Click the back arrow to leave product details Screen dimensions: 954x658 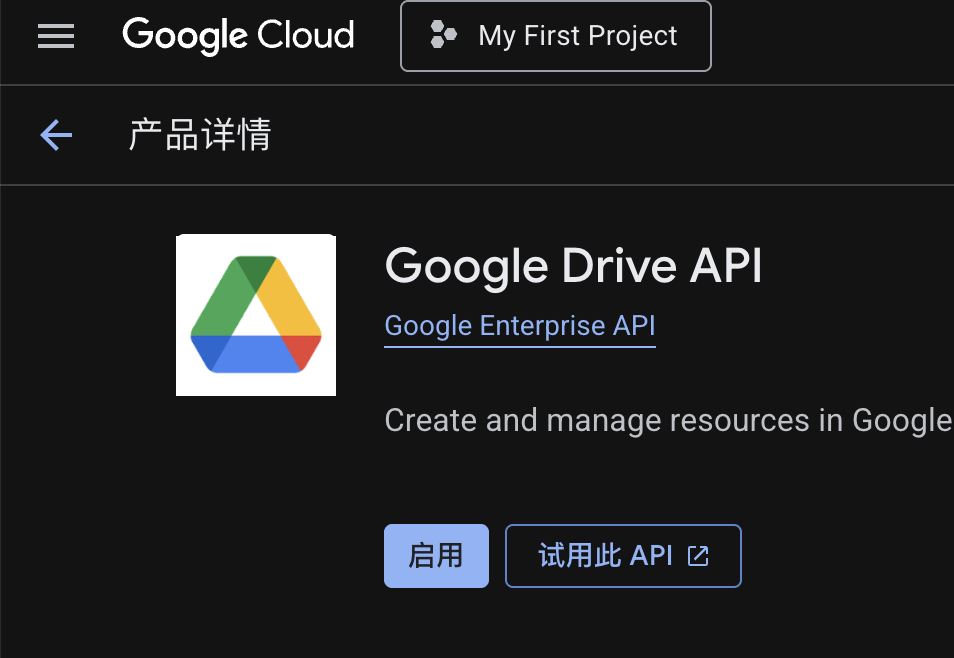pos(55,135)
